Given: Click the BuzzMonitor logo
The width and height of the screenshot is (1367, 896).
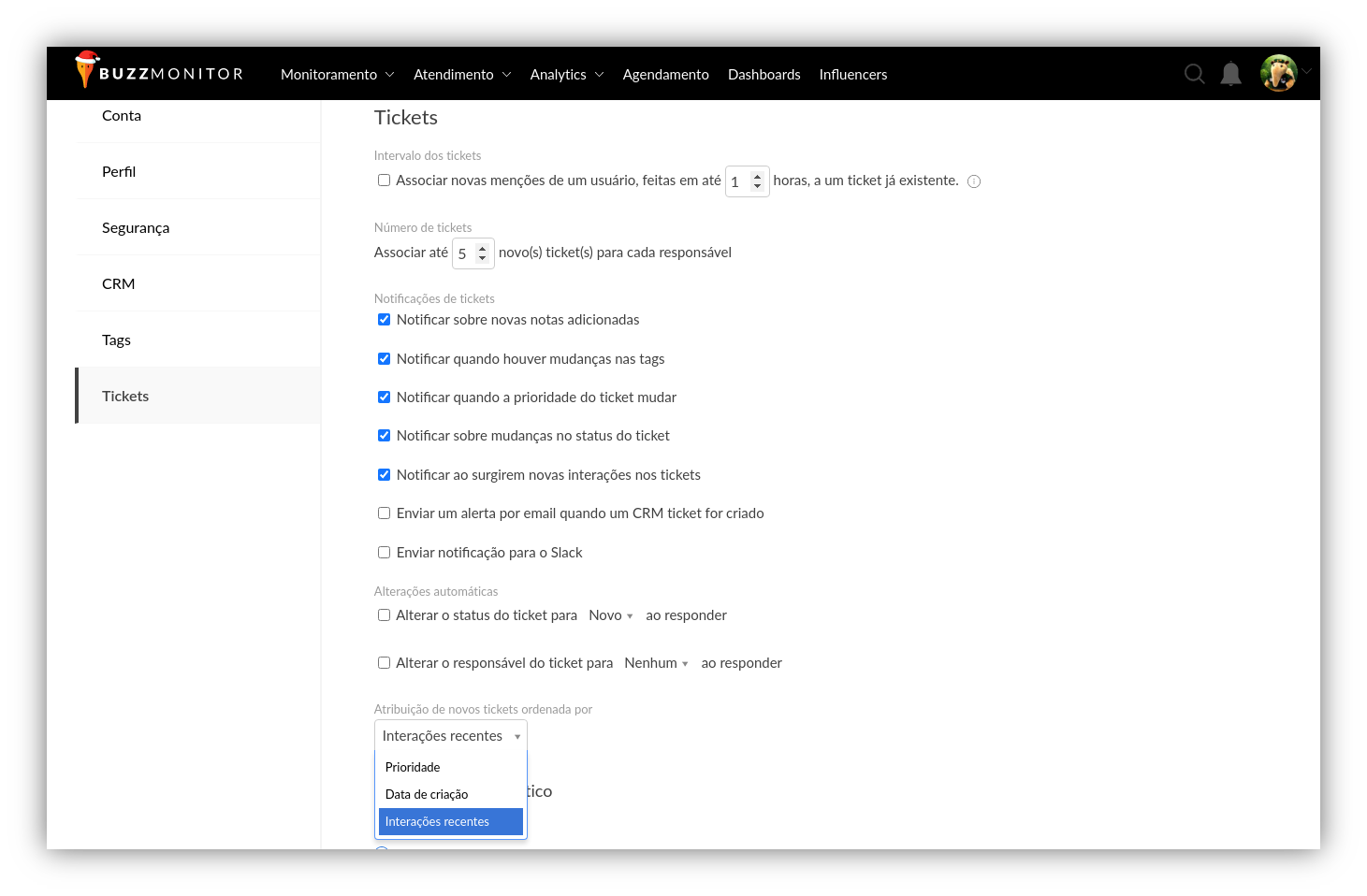Looking at the screenshot, I should (x=159, y=73).
